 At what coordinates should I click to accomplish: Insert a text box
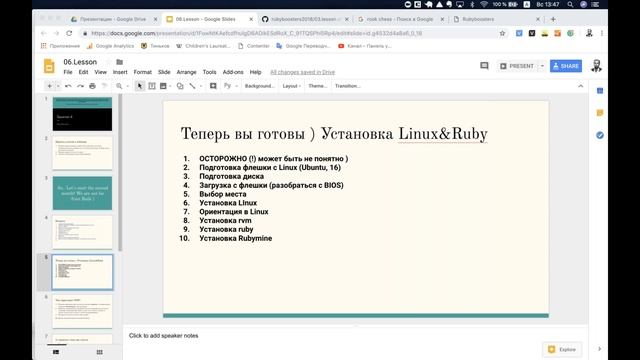click(x=152, y=86)
